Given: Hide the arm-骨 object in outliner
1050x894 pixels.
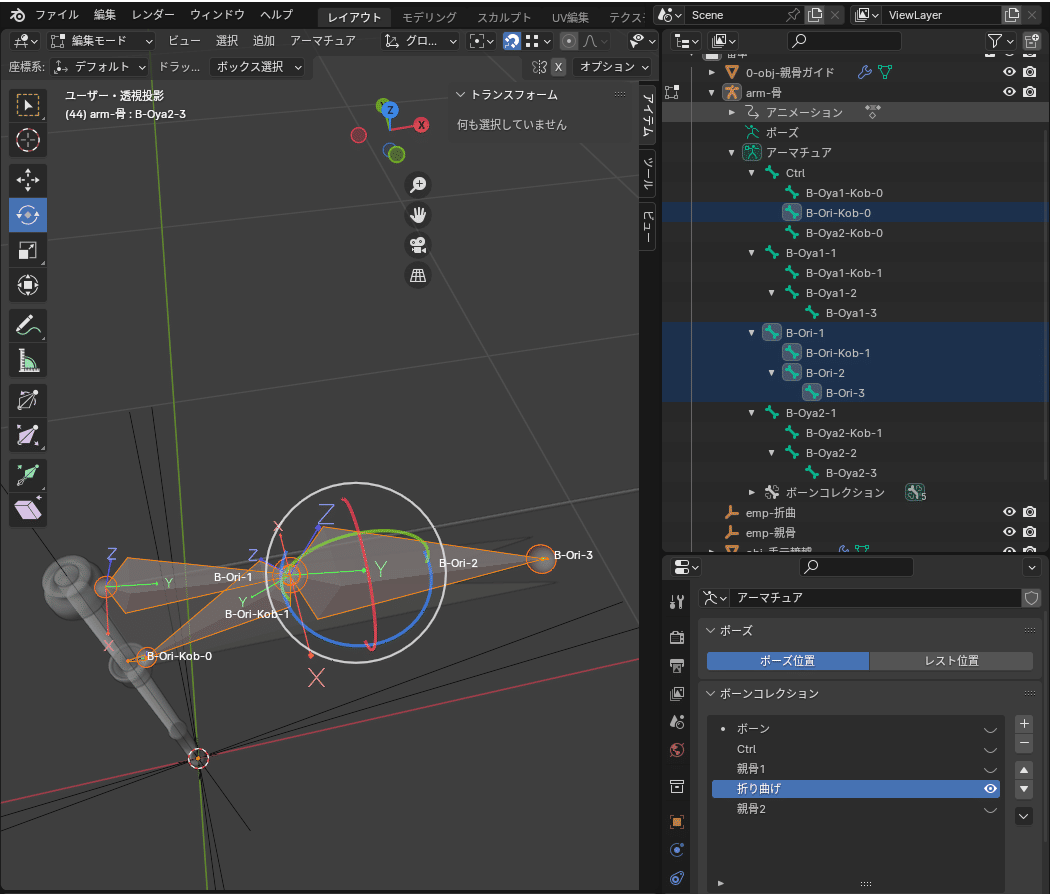Looking at the screenshot, I should tap(1009, 92).
